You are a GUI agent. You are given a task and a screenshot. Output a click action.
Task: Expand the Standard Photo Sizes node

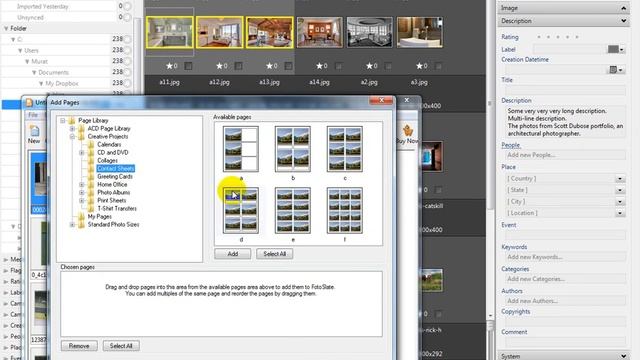(x=72, y=224)
